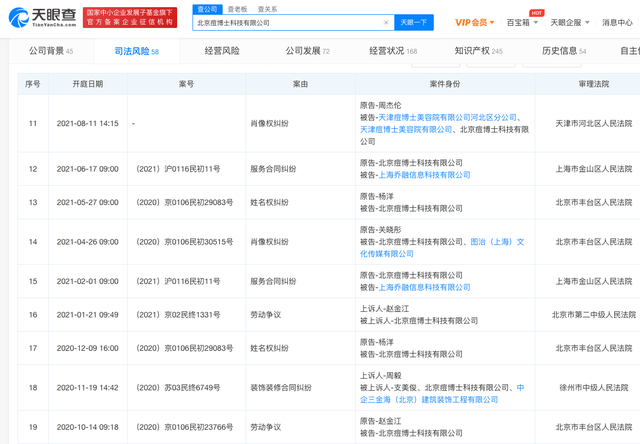
Task: Select date cell 2021-06-17 09:00
Action: pyautogui.click(x=88, y=169)
